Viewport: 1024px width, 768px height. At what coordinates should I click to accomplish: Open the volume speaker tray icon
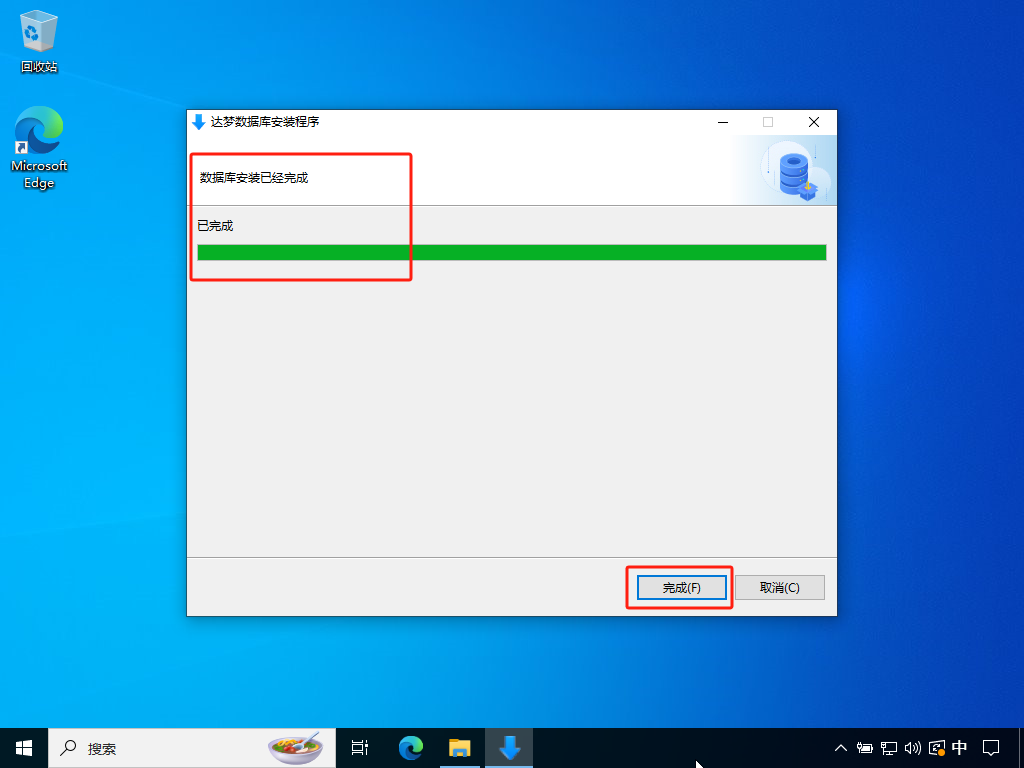(x=912, y=748)
